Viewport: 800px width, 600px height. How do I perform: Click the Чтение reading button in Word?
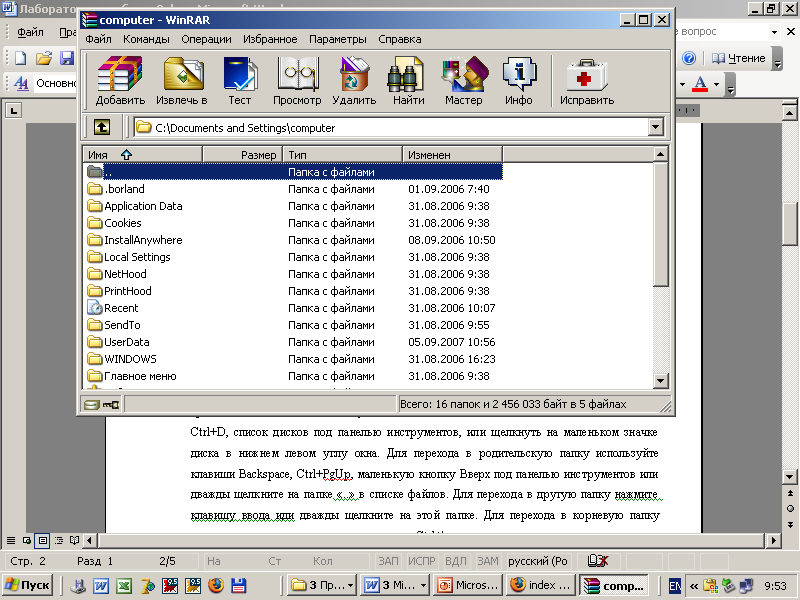(x=738, y=58)
